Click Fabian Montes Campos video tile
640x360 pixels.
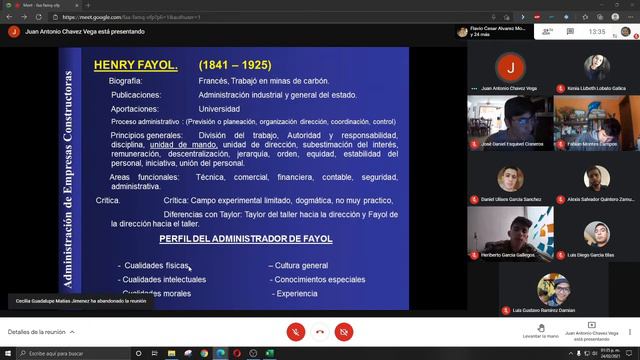pos(597,123)
